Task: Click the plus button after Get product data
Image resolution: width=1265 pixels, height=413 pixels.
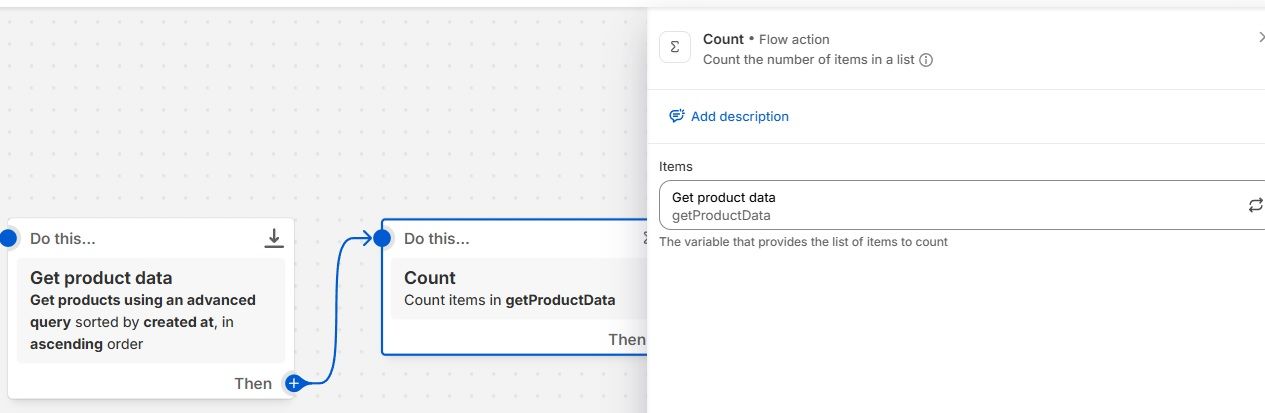Action: [x=294, y=383]
